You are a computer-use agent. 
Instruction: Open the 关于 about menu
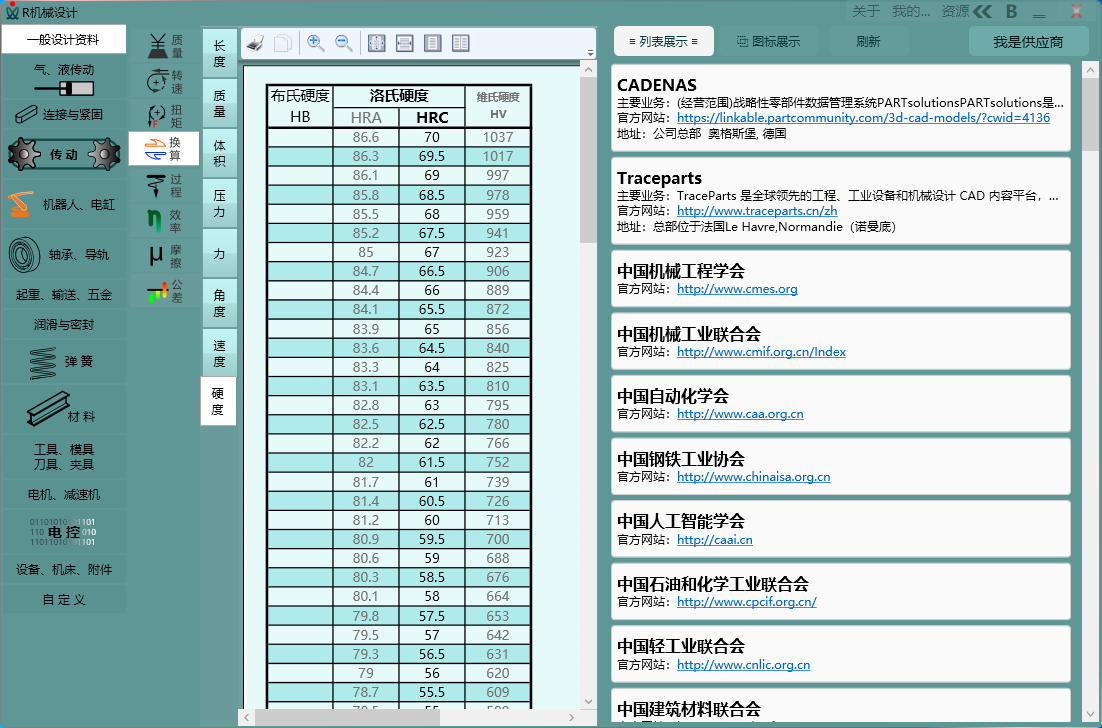click(x=866, y=11)
